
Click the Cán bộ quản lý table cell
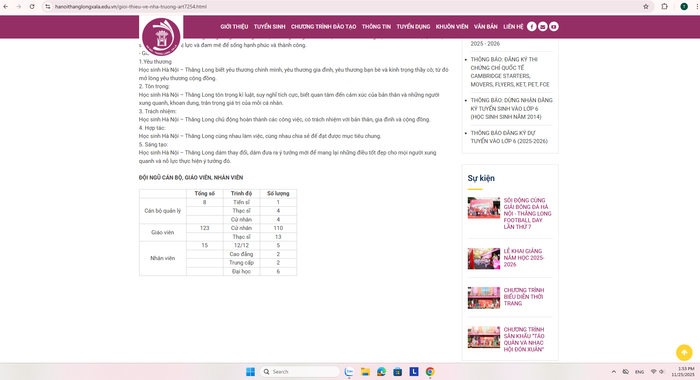point(162,211)
